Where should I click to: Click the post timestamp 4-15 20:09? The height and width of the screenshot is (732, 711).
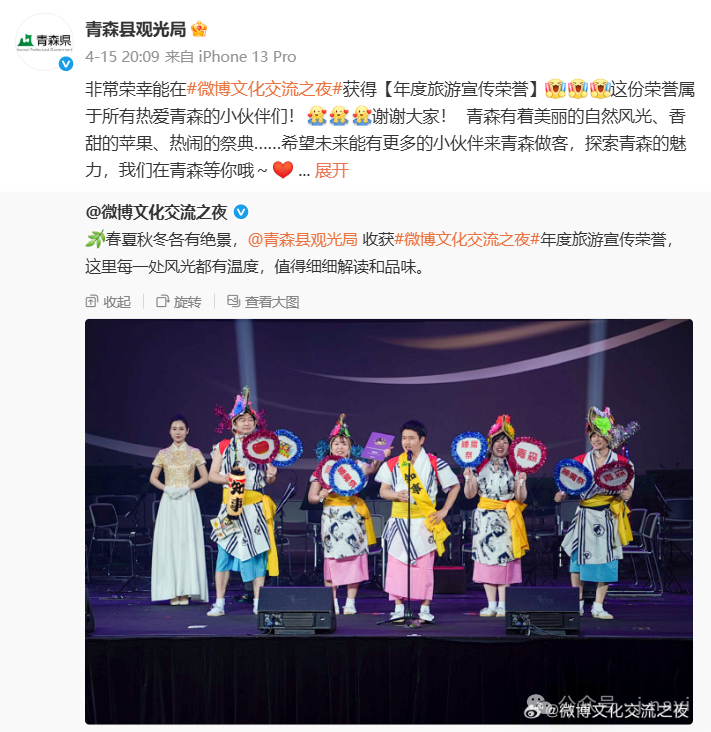click(122, 57)
